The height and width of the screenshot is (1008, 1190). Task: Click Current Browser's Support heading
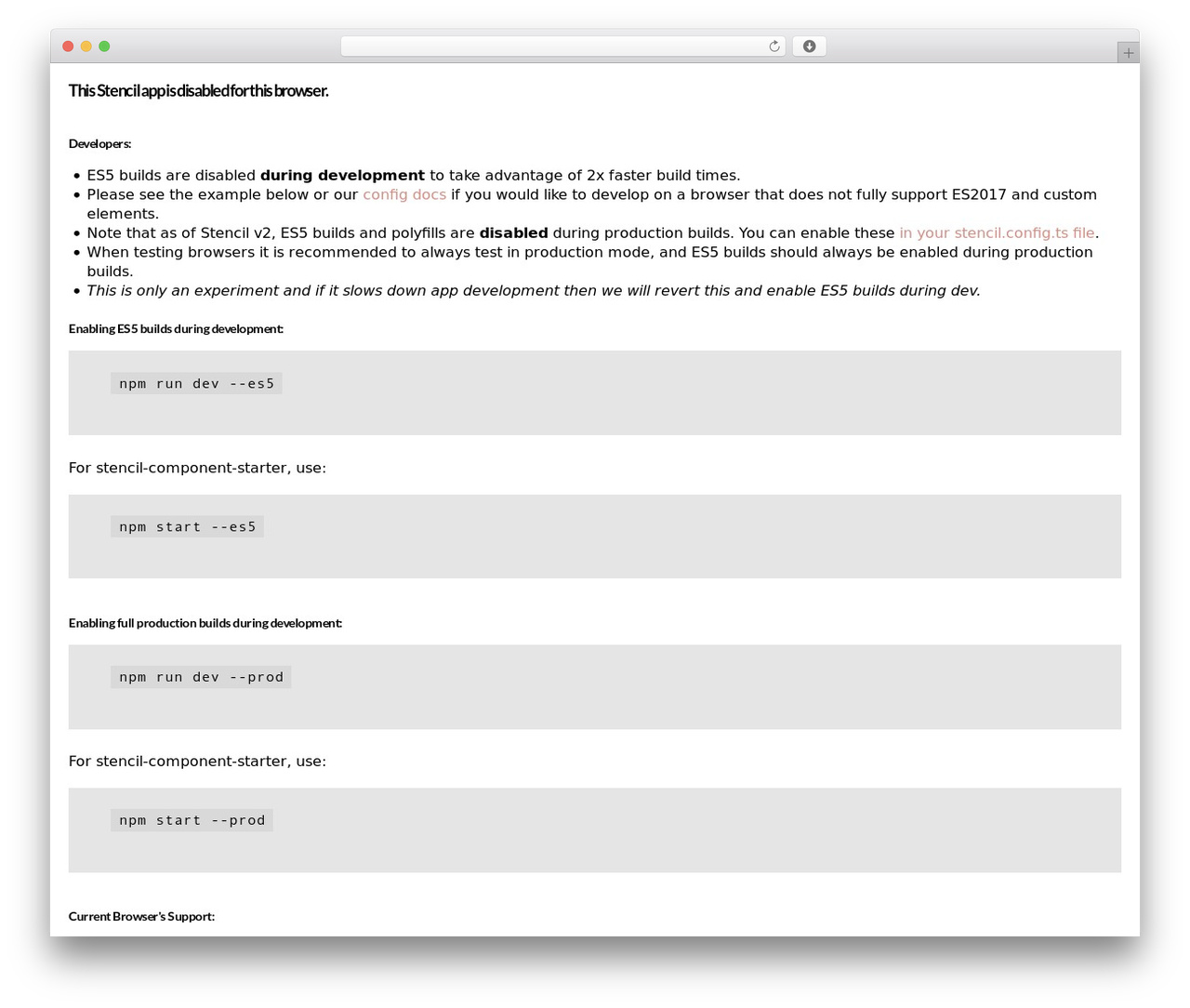[x=141, y=916]
